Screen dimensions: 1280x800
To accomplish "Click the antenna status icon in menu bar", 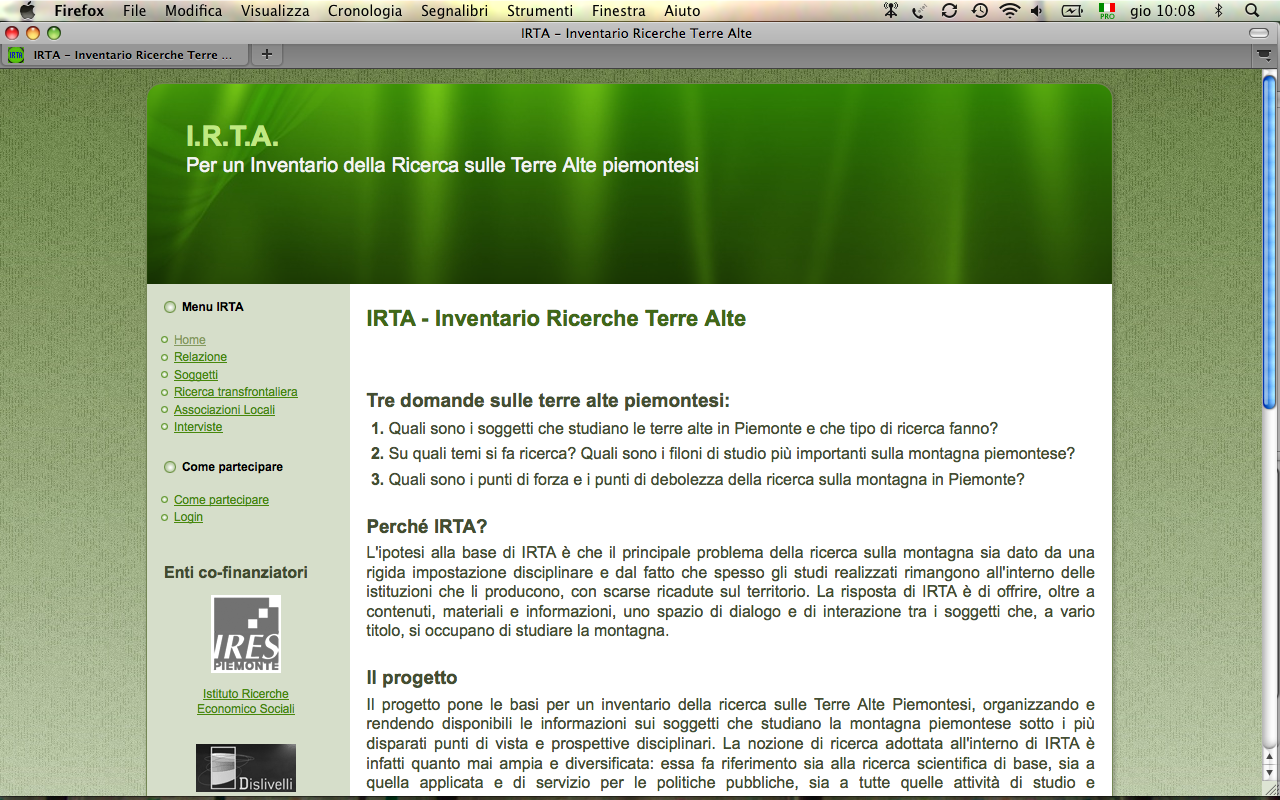I will tap(891, 11).
